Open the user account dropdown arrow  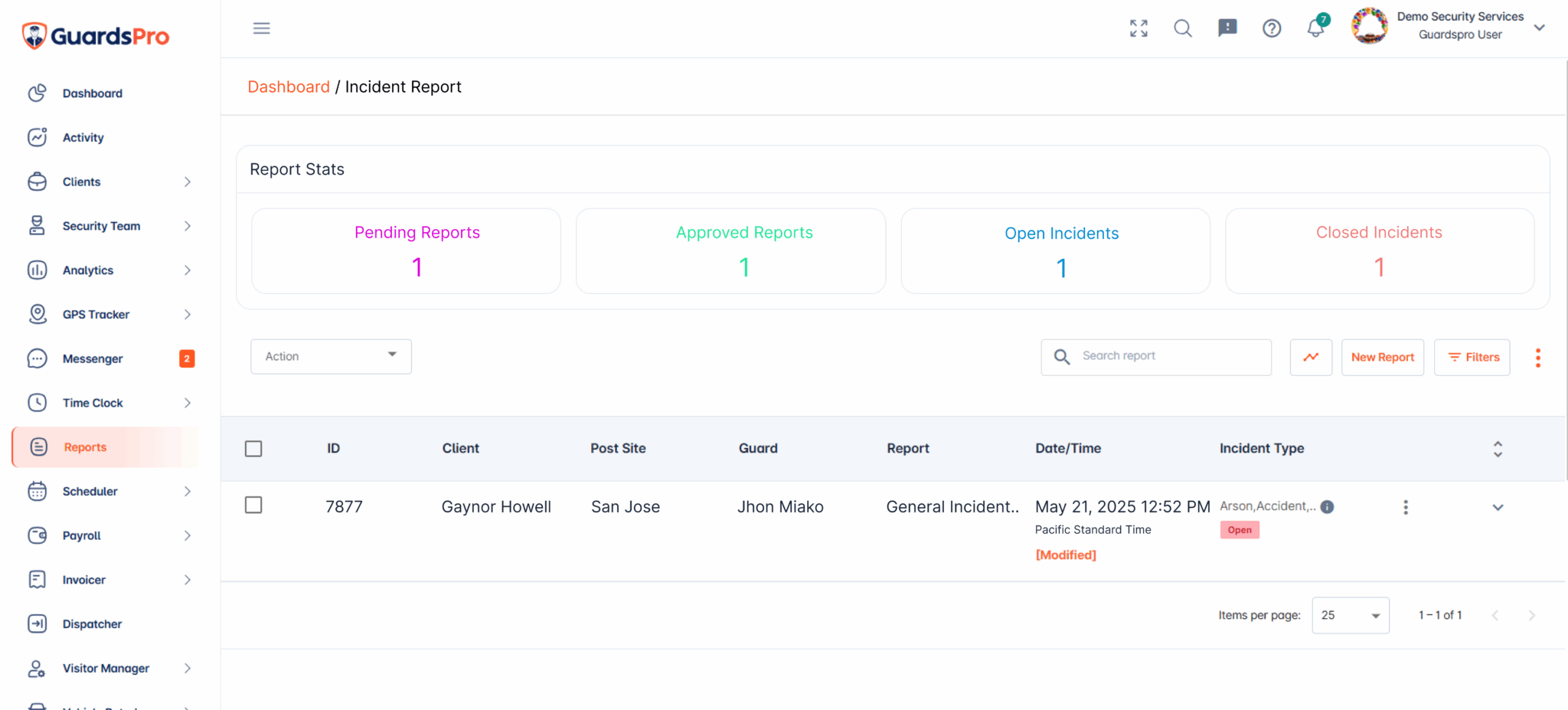coord(1540,28)
